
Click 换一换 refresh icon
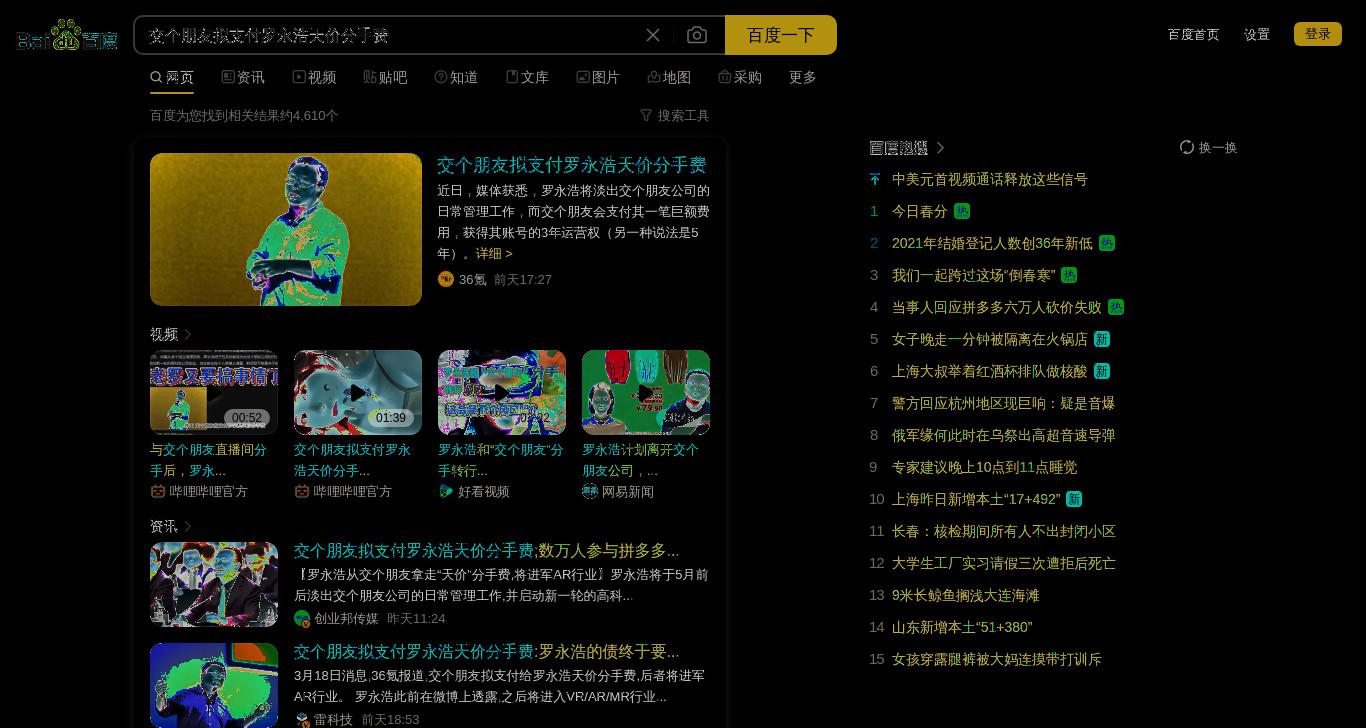tap(1187, 147)
